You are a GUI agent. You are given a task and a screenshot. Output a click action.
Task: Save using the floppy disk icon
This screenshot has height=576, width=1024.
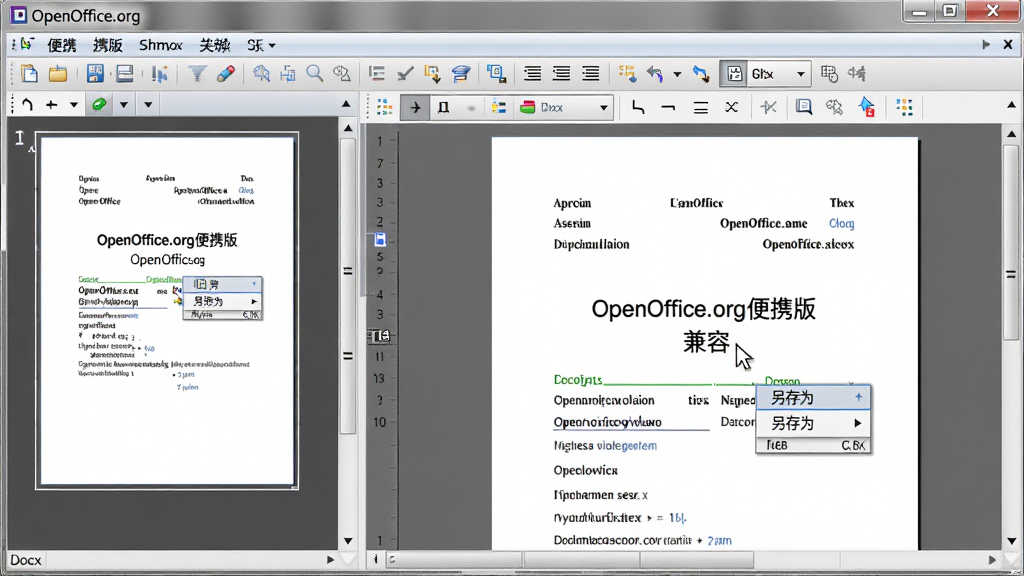tap(95, 74)
